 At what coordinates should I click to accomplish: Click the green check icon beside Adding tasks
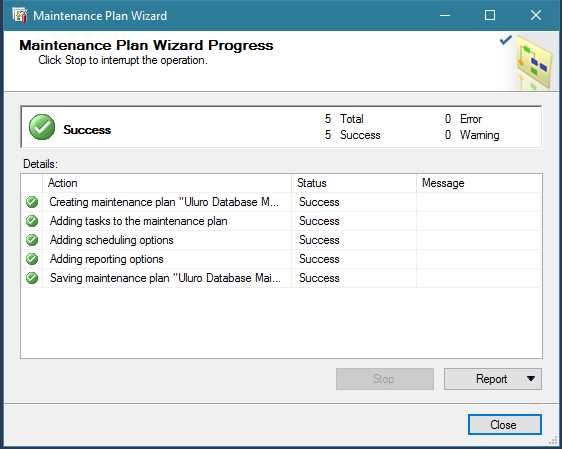click(32, 221)
